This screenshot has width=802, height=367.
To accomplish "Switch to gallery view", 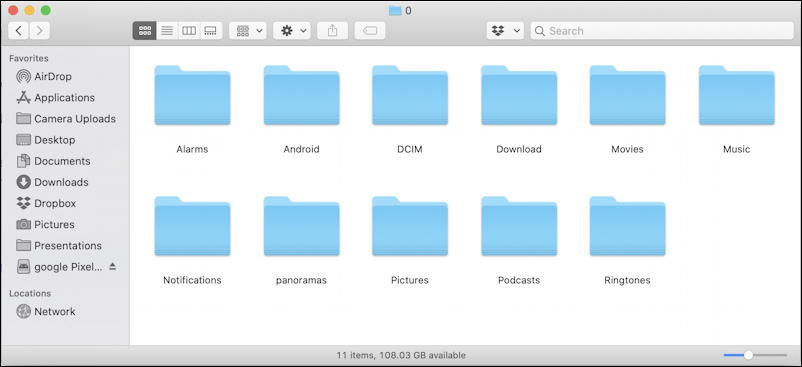I will pos(211,31).
